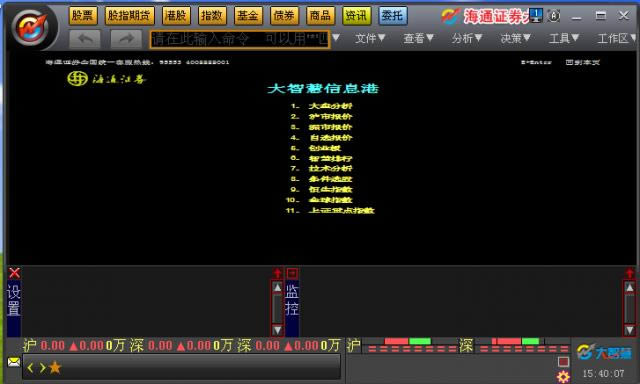
Task: Open the 决策 menu
Action: pos(515,38)
